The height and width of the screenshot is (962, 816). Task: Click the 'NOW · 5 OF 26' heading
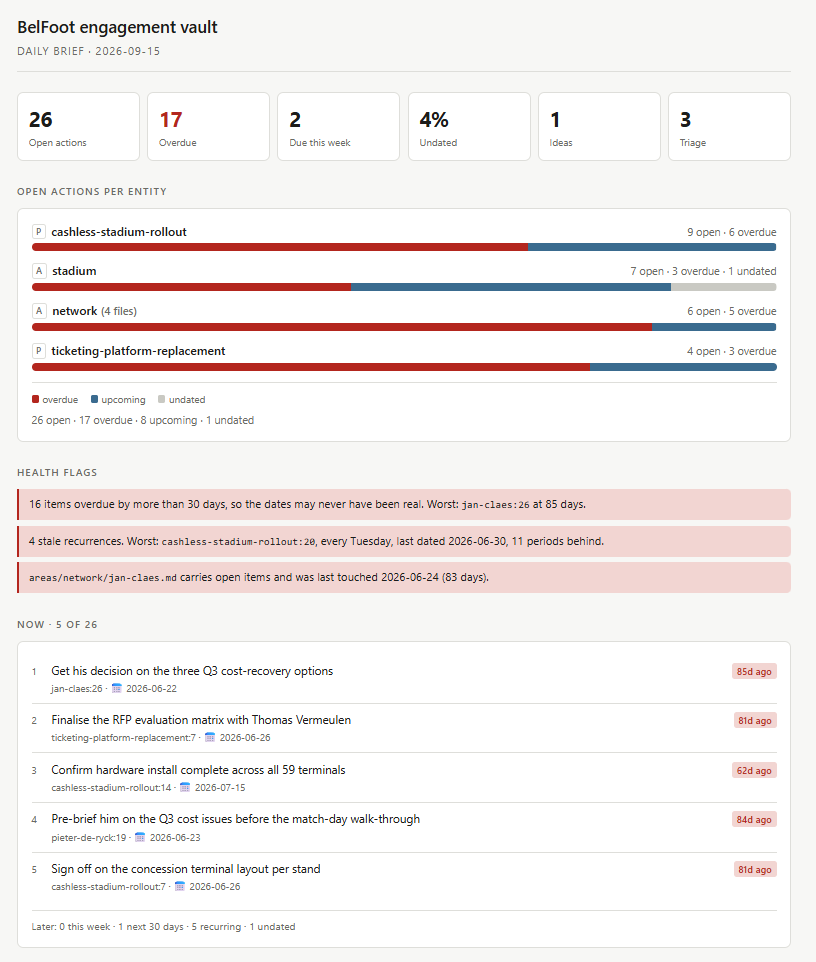tap(57, 625)
